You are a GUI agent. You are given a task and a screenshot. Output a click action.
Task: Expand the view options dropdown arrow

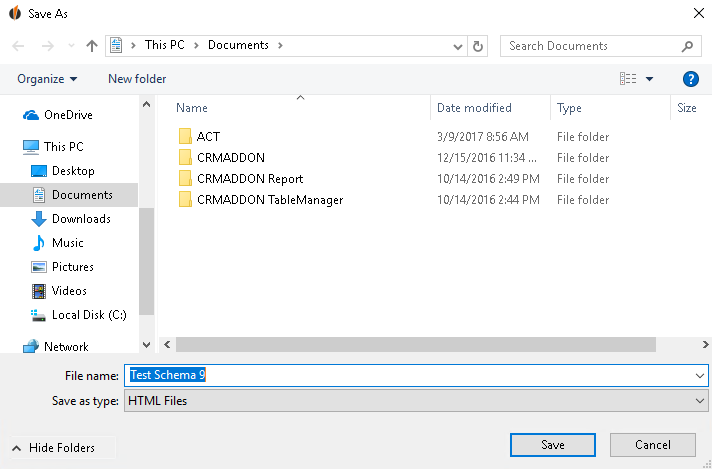pyautogui.click(x=649, y=79)
